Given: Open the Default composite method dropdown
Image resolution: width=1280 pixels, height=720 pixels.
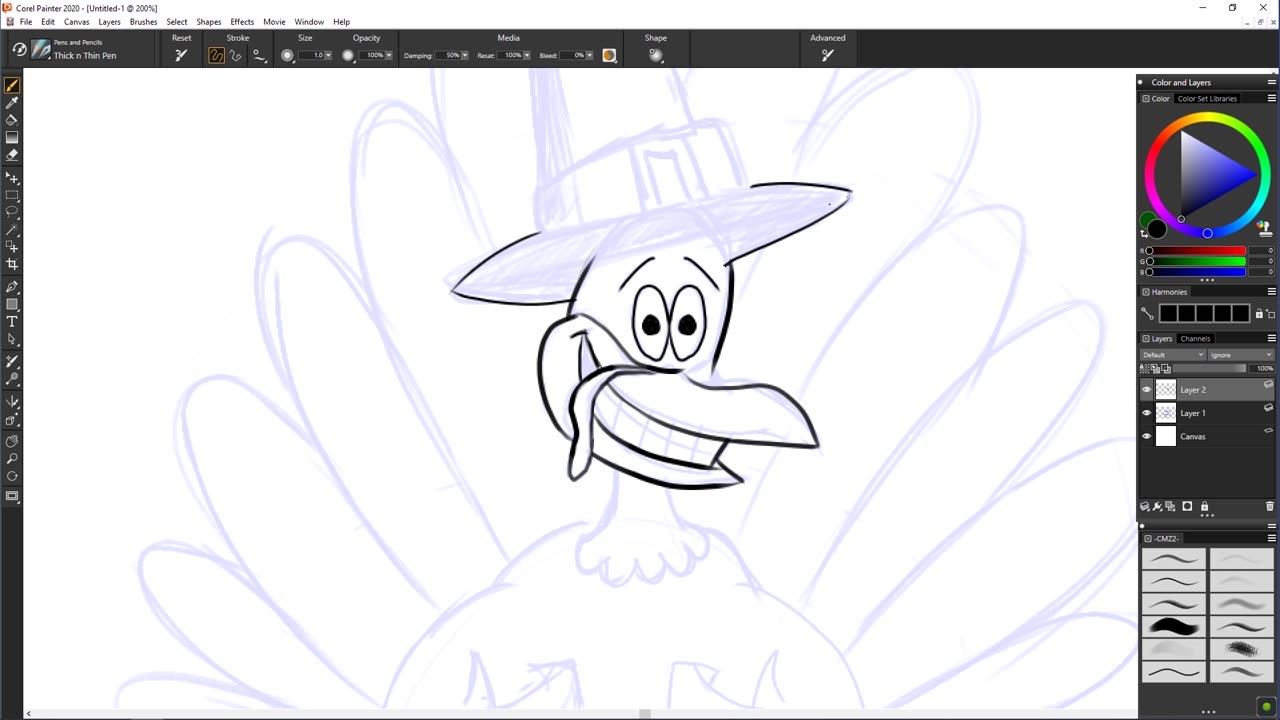Looking at the screenshot, I should (x=1173, y=355).
